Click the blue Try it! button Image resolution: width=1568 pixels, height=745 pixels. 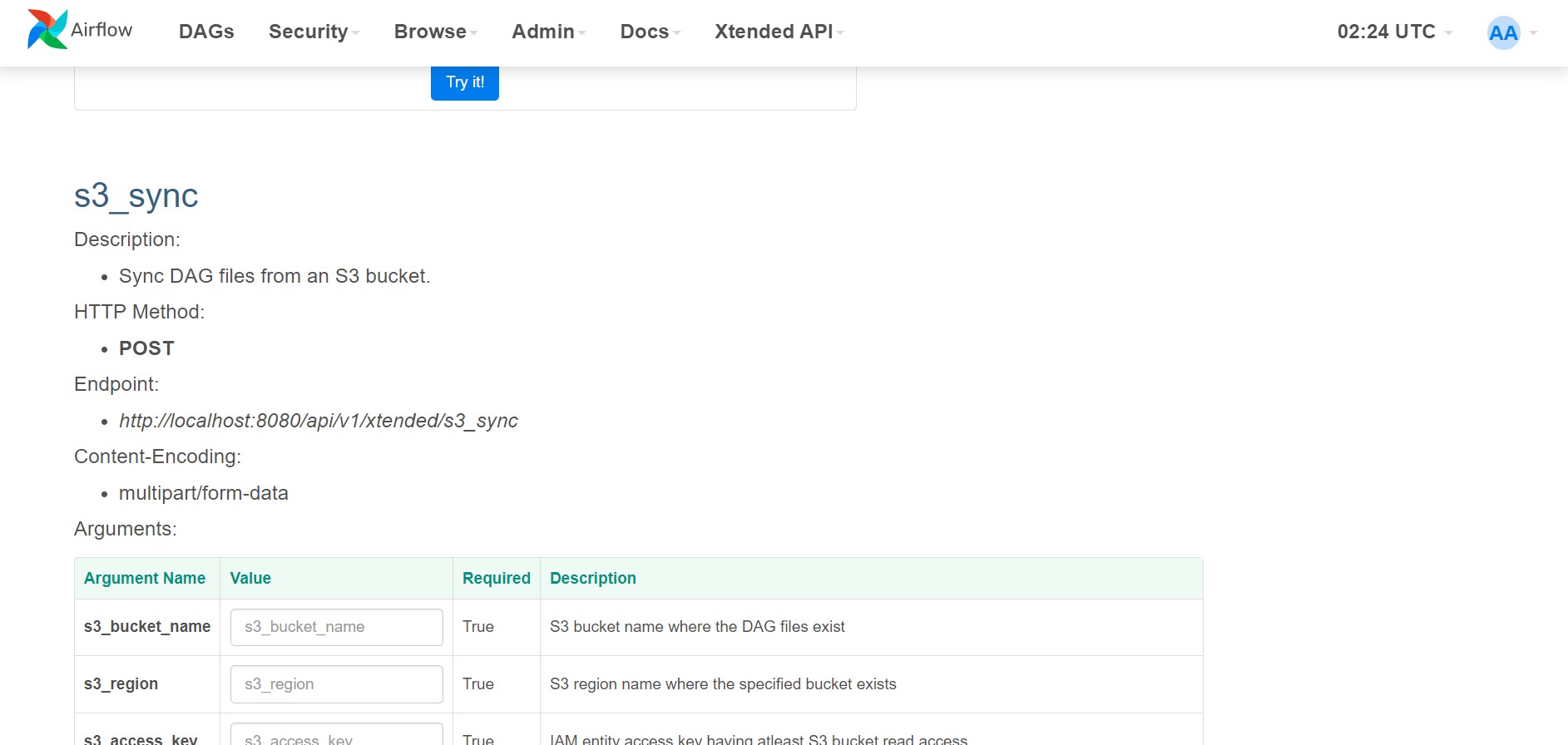pos(465,82)
